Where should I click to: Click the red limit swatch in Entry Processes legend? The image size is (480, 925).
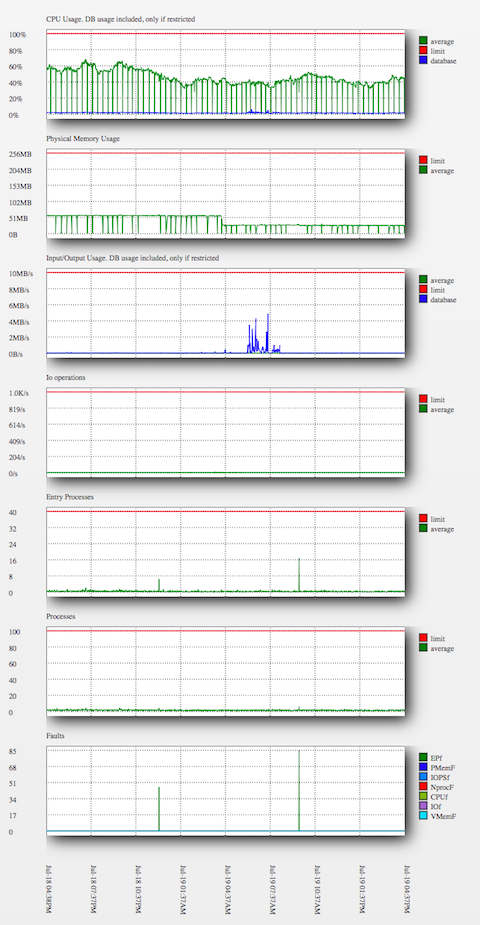[x=423, y=519]
